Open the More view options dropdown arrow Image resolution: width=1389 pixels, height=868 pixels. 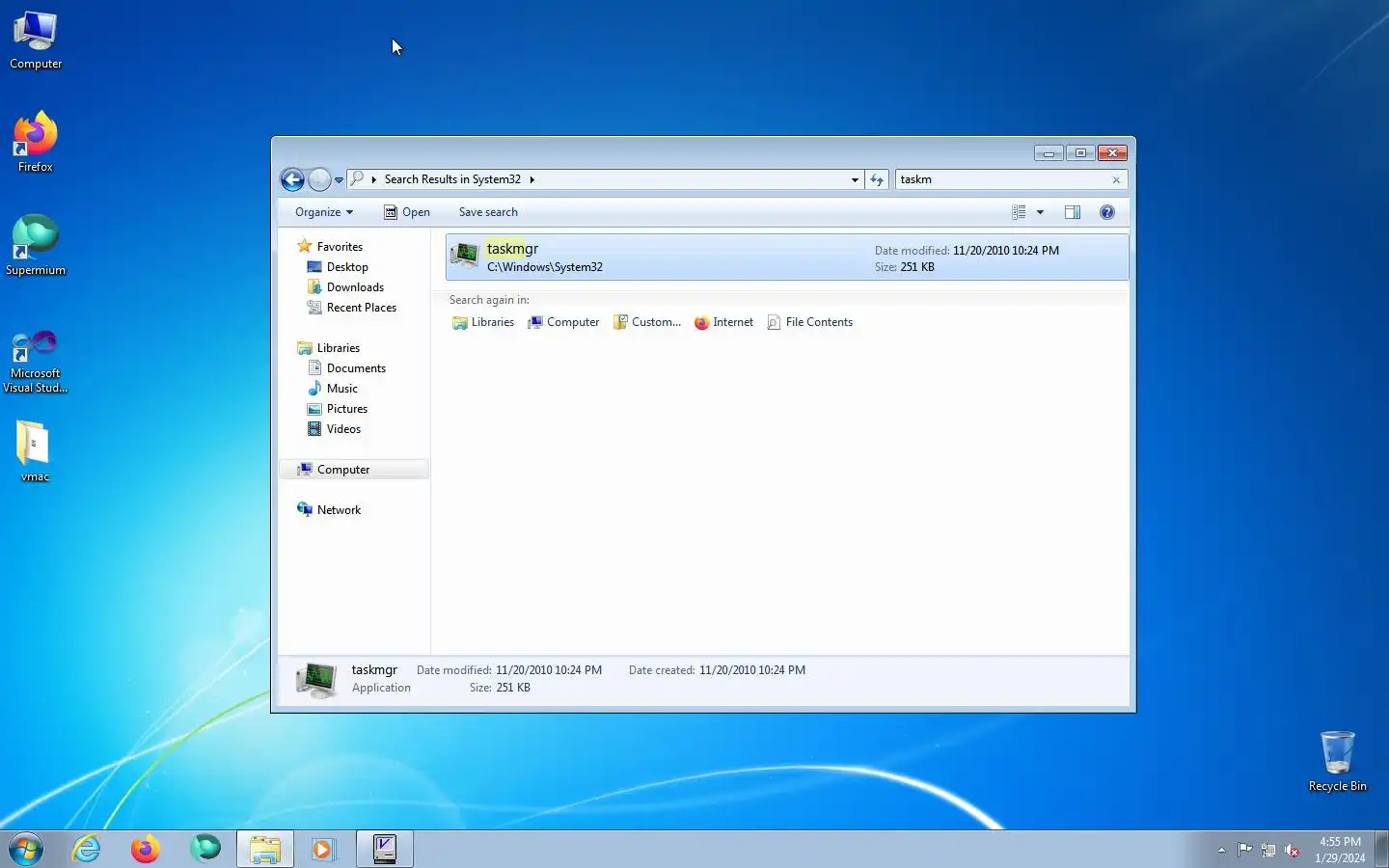pos(1040,212)
